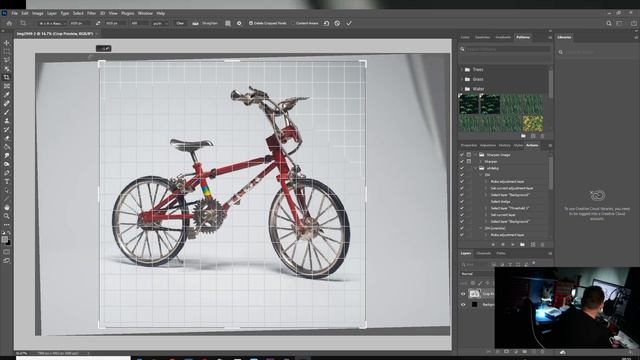Open the Window menu

tap(145, 13)
